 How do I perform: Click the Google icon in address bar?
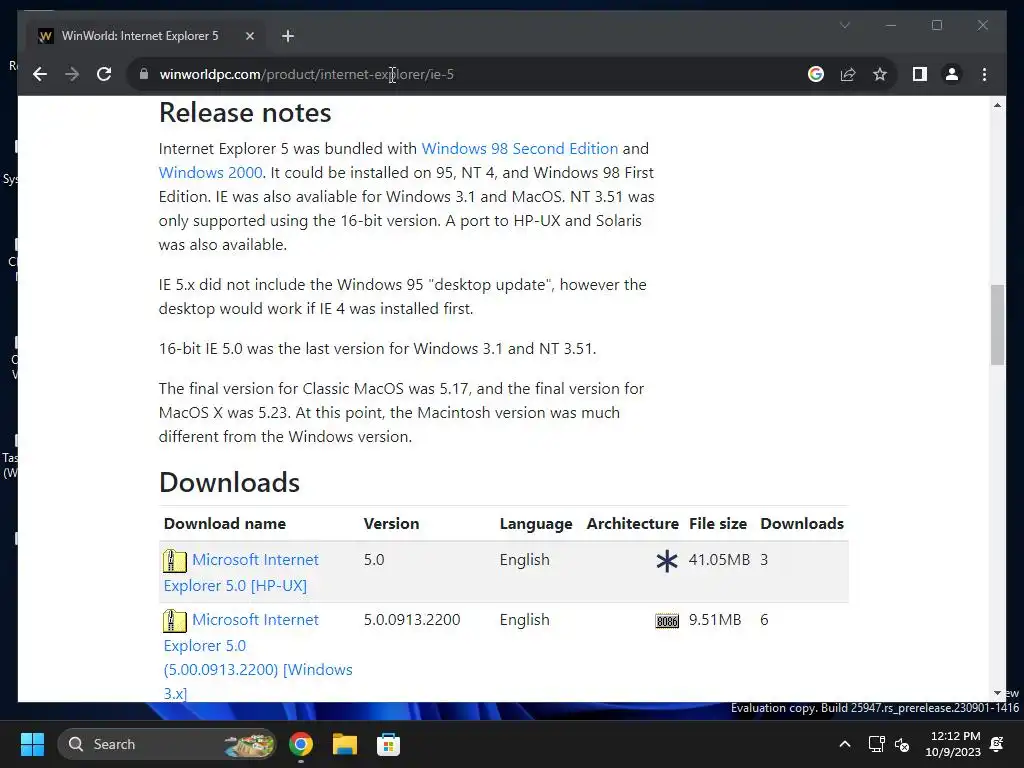pos(816,74)
